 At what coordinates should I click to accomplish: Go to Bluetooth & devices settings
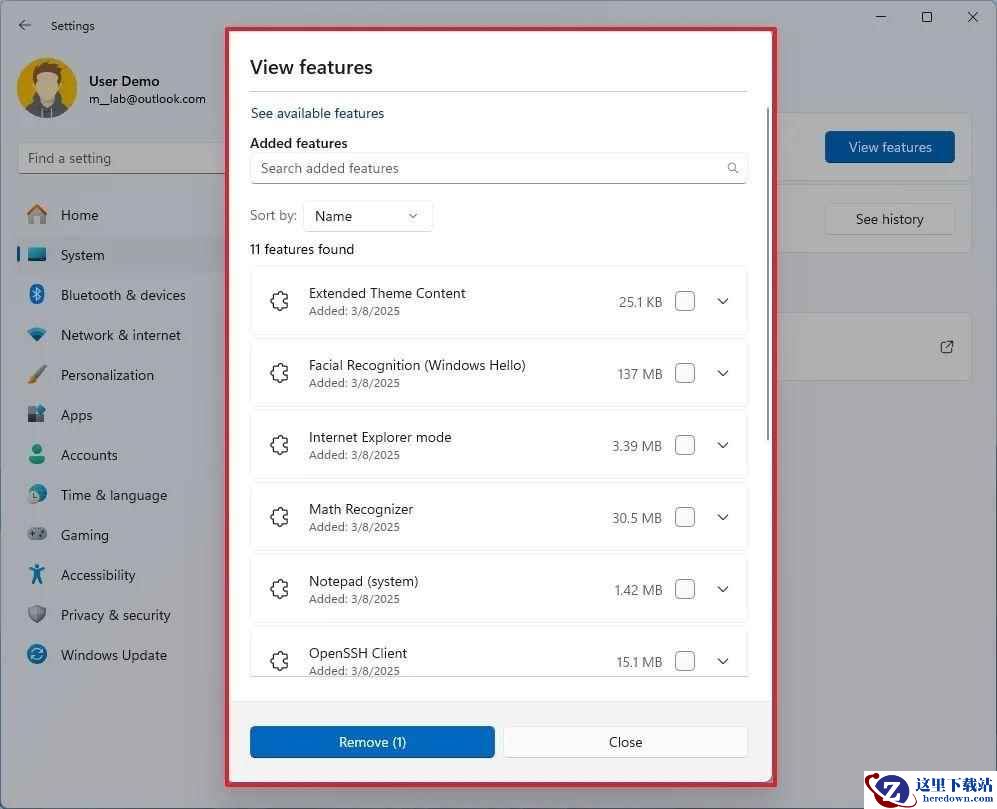tap(123, 295)
